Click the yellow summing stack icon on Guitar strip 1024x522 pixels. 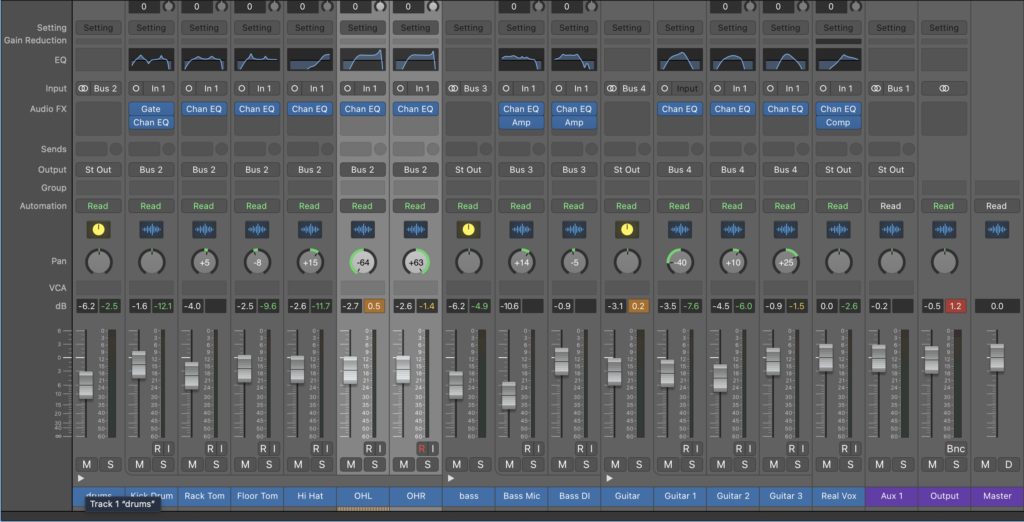[626, 229]
